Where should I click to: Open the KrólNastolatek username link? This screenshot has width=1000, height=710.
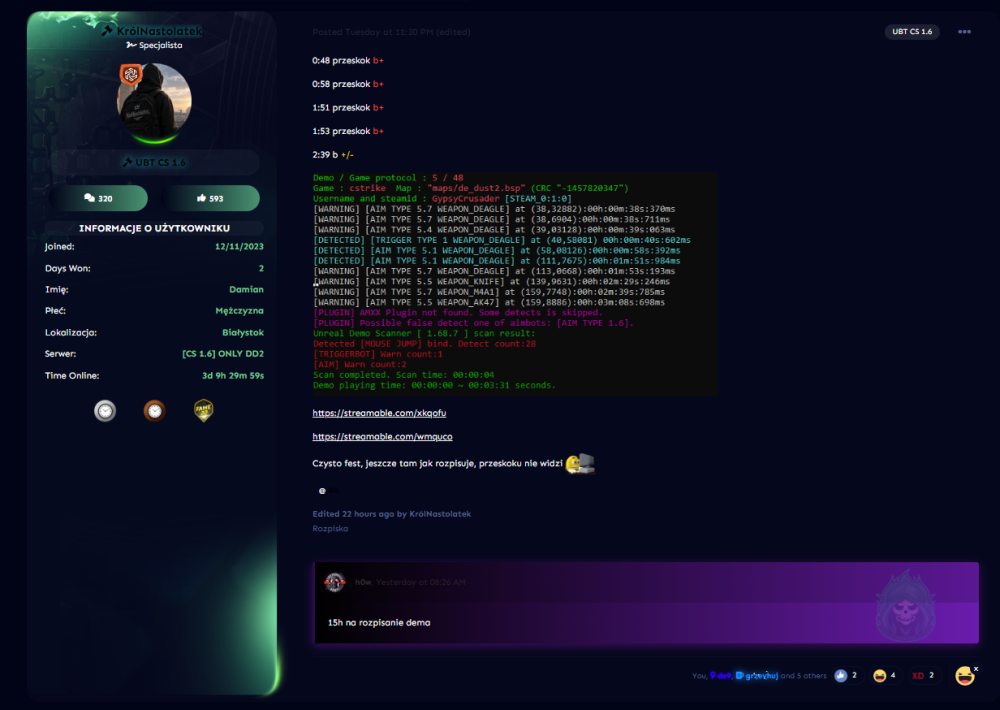pos(159,31)
